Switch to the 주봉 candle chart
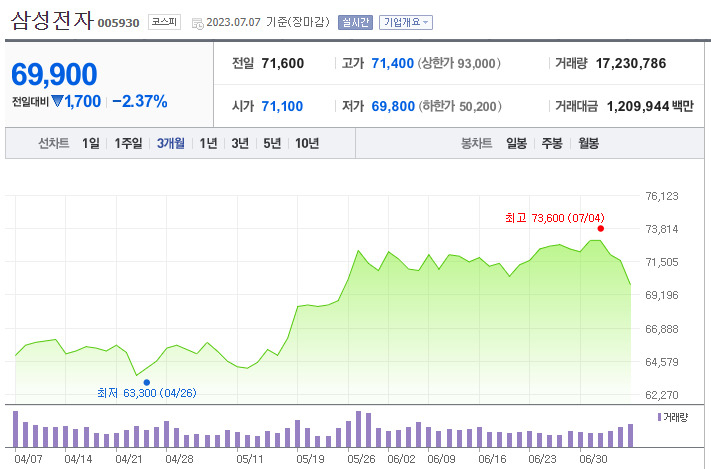This screenshot has height=469, width=711. [x=552, y=143]
